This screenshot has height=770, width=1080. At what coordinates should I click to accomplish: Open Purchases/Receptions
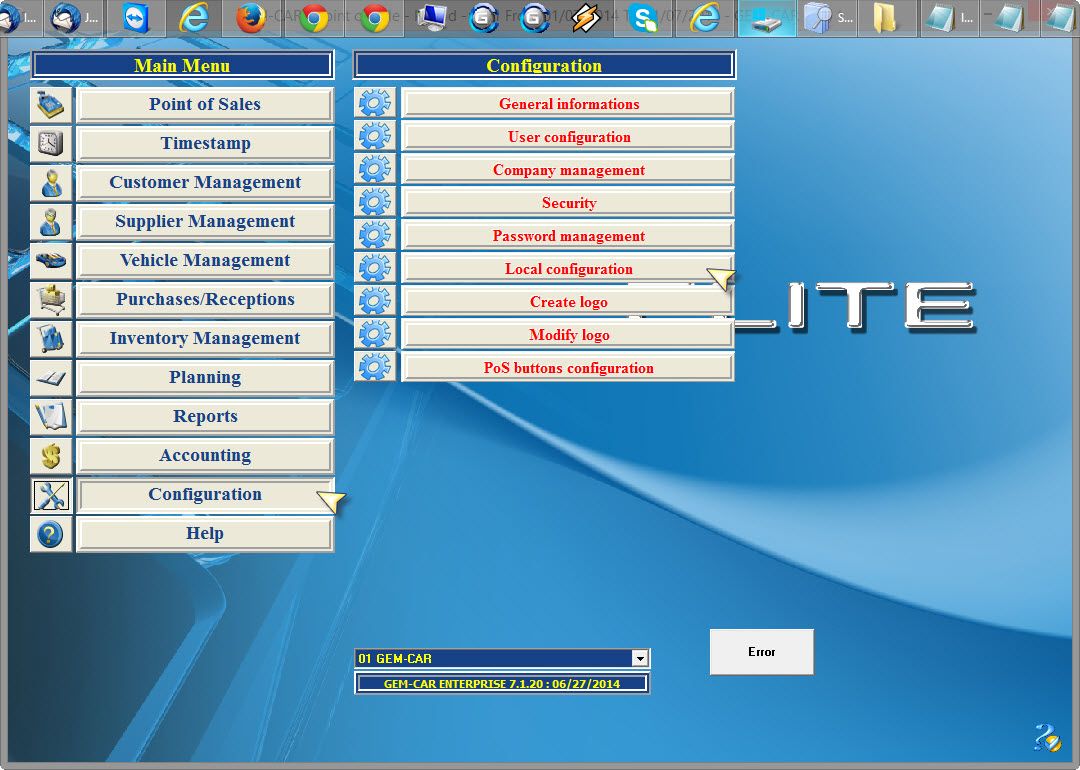[x=205, y=300]
